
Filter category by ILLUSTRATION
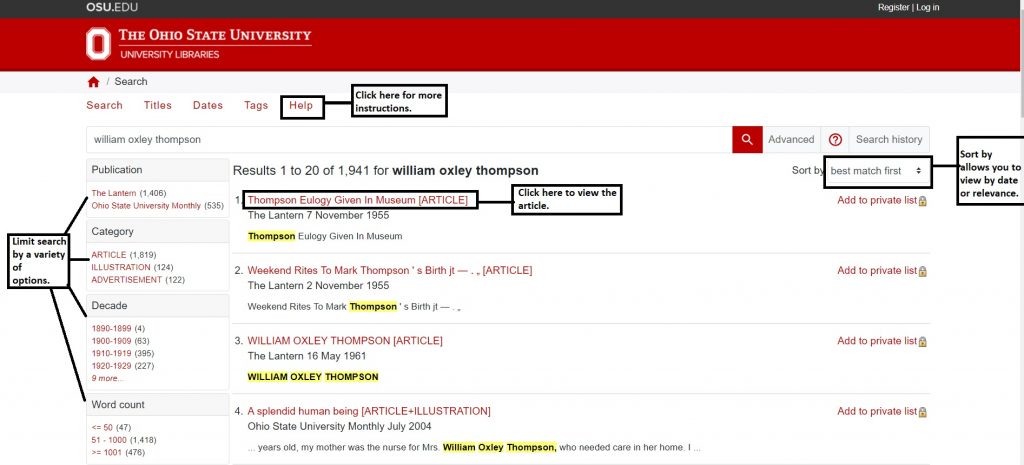pyautogui.click(x=121, y=267)
